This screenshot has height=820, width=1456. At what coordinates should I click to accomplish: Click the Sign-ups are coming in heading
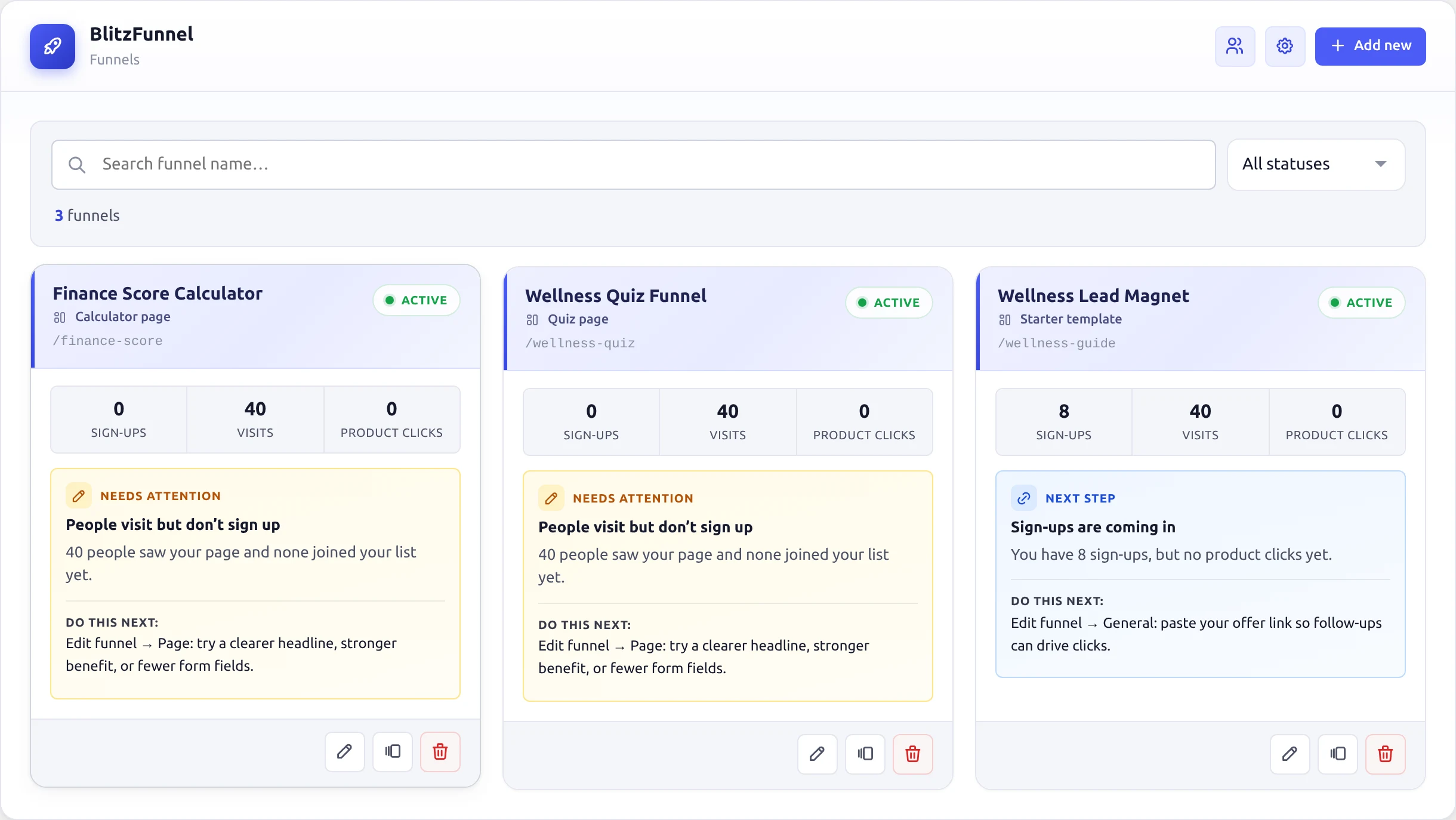pyautogui.click(x=1093, y=527)
